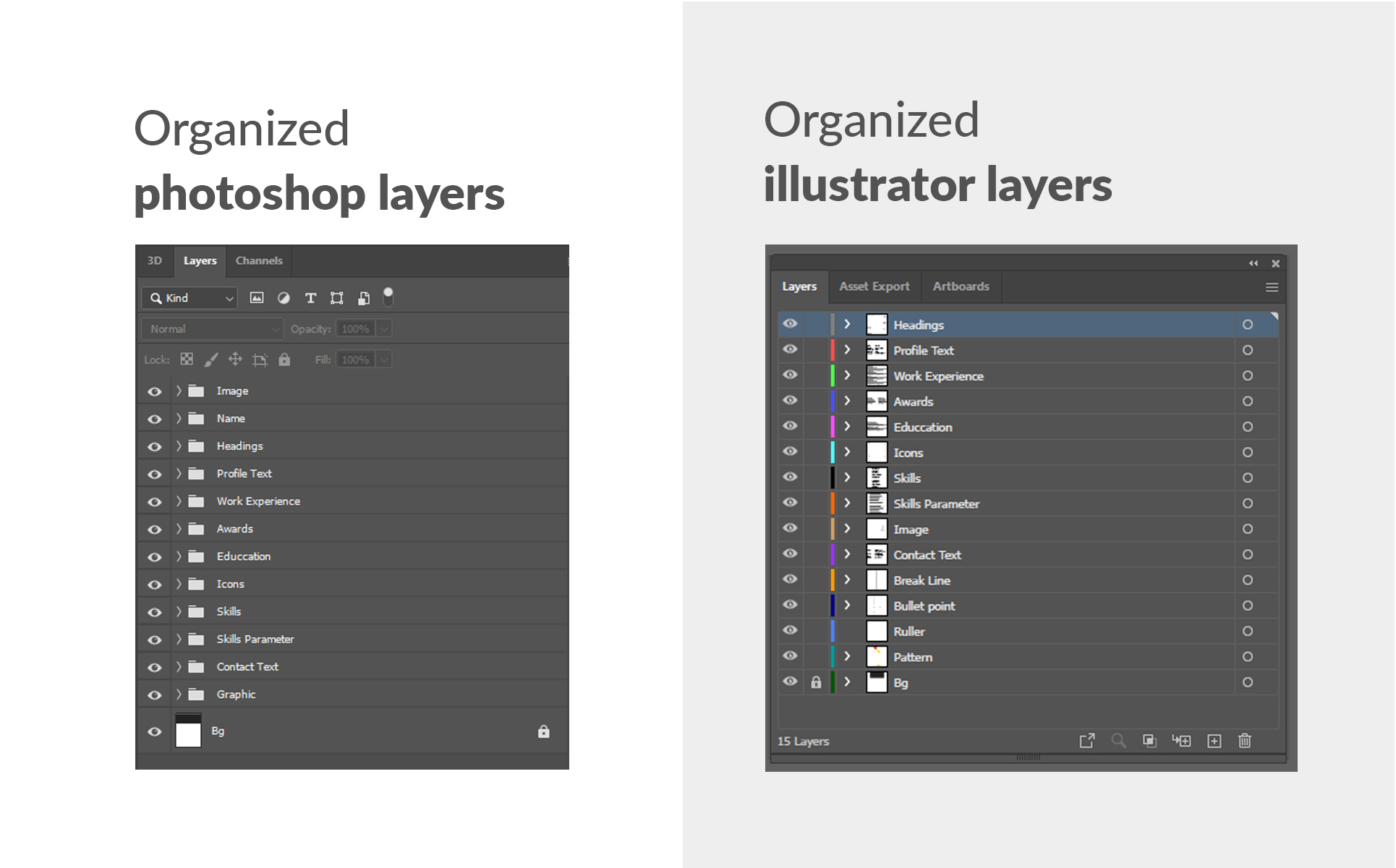Open Fill value dropdown arrow
1396x868 pixels.
[385, 359]
